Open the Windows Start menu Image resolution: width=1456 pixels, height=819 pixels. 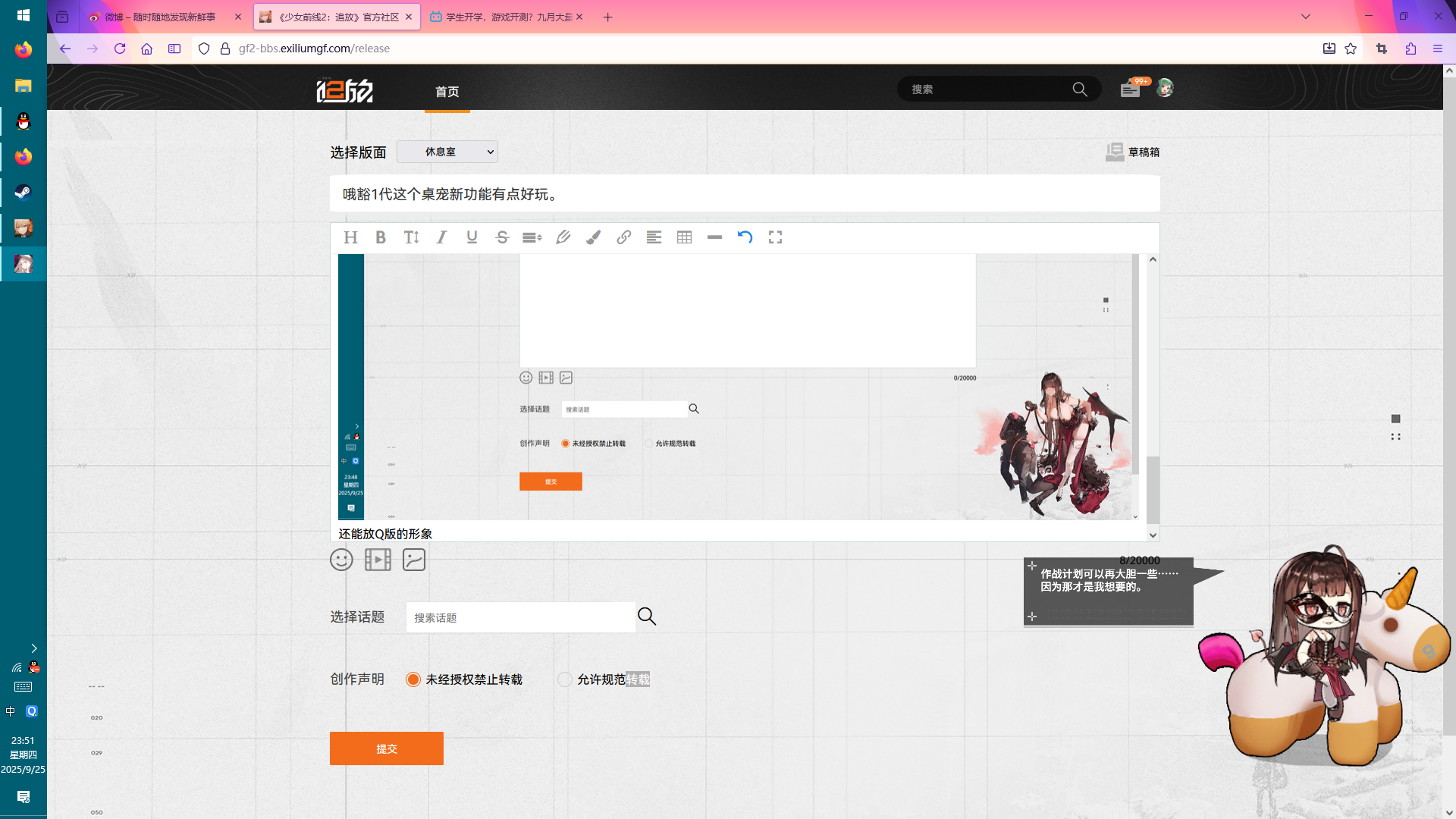click(x=24, y=15)
